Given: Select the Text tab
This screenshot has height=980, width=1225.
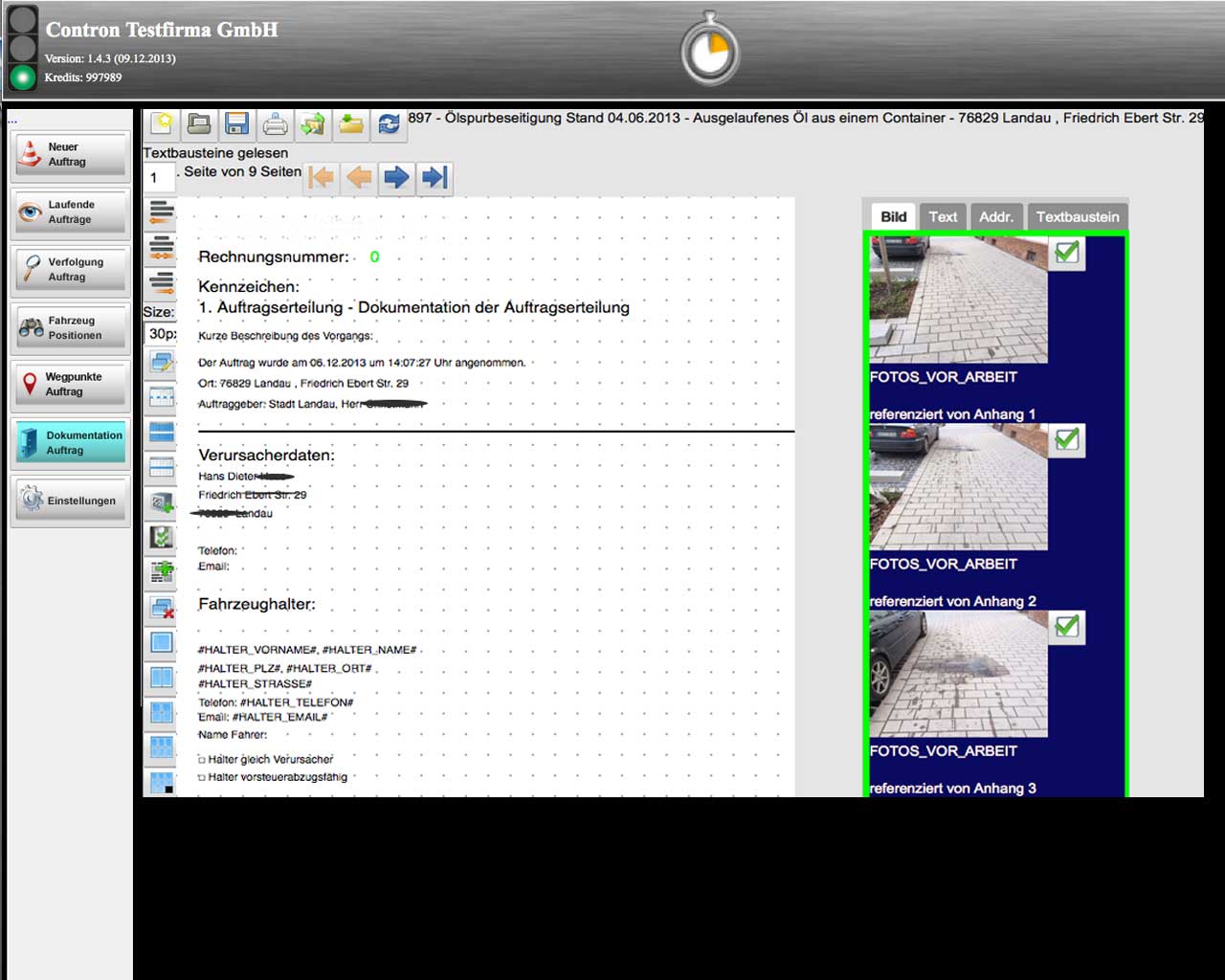Looking at the screenshot, I should 943,216.
